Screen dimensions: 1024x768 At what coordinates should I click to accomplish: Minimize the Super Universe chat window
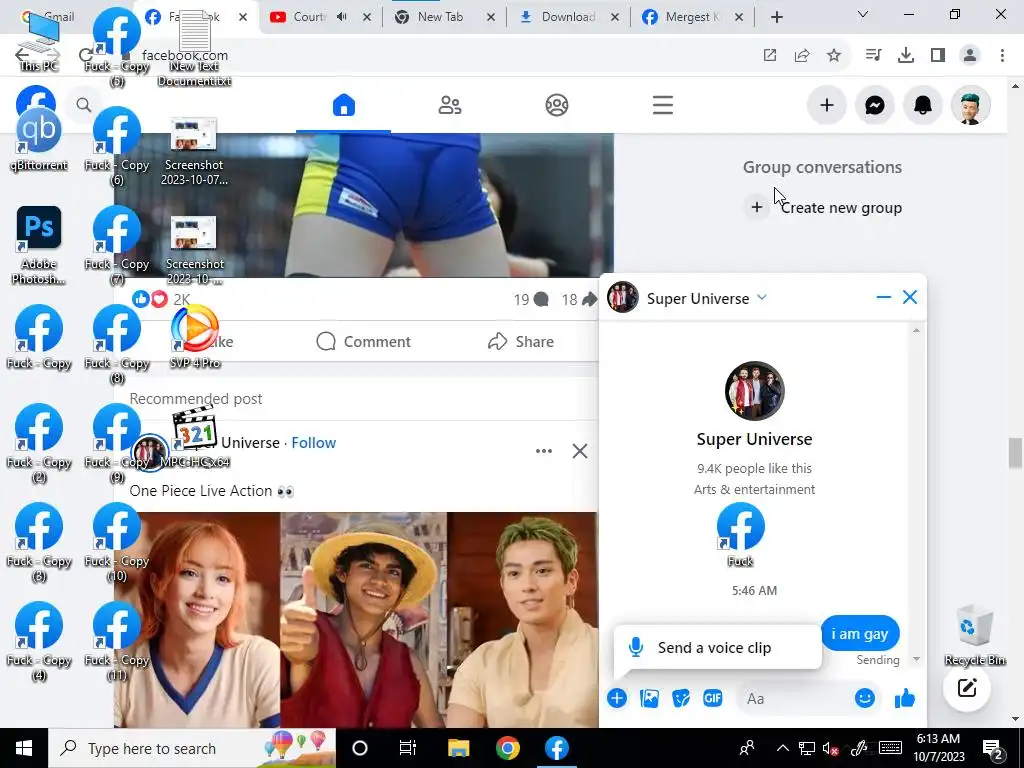pyautogui.click(x=884, y=297)
